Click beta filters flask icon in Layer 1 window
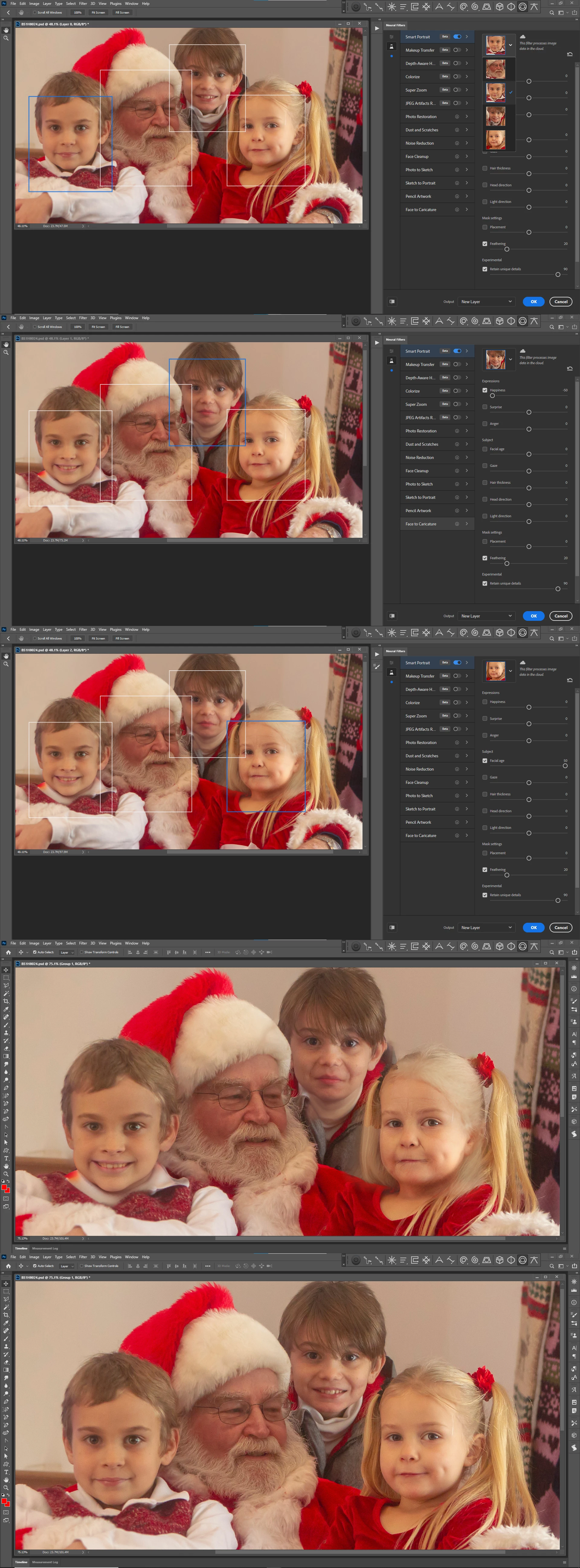 (x=391, y=360)
